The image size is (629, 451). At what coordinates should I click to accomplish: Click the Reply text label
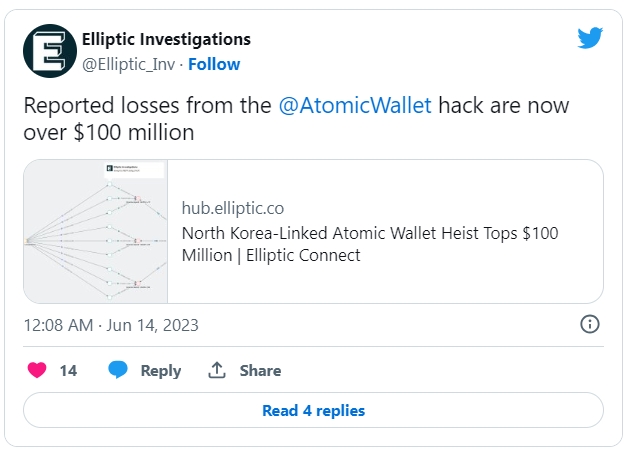[160, 371]
